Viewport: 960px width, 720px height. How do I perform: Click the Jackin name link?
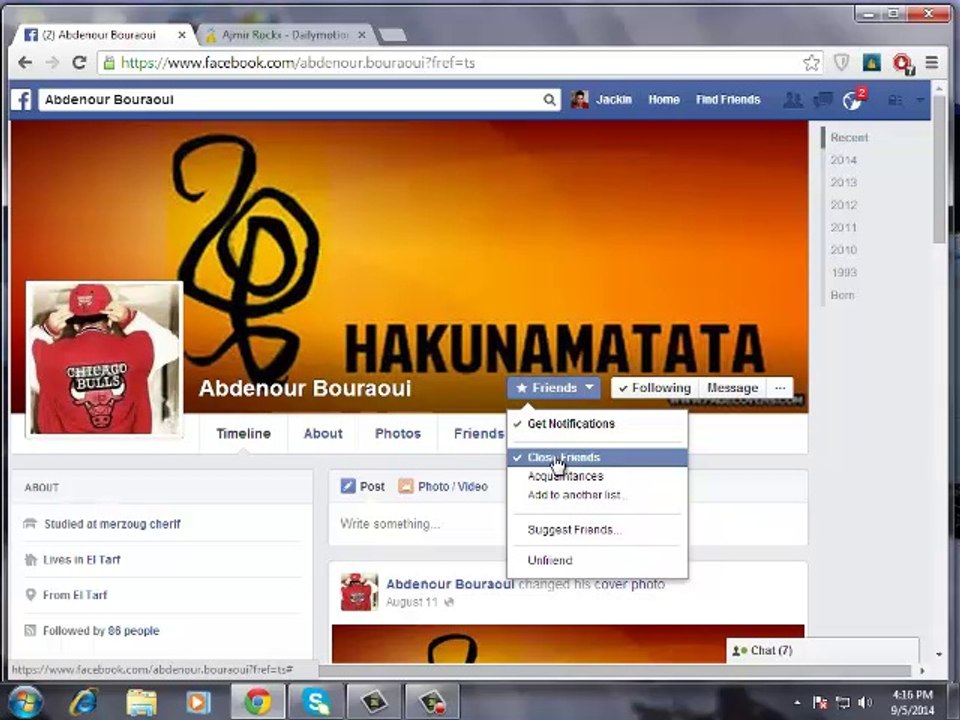613,100
